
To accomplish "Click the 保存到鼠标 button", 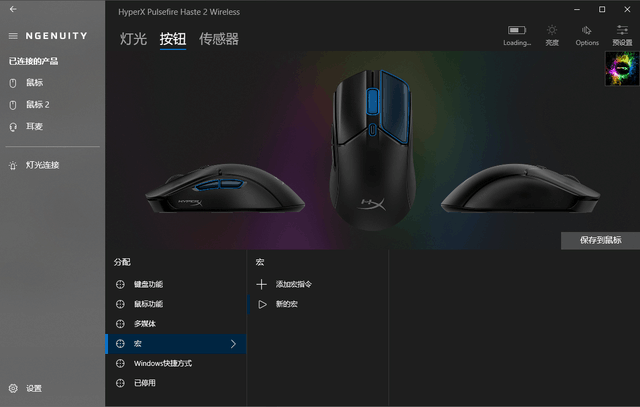I will (x=600, y=240).
